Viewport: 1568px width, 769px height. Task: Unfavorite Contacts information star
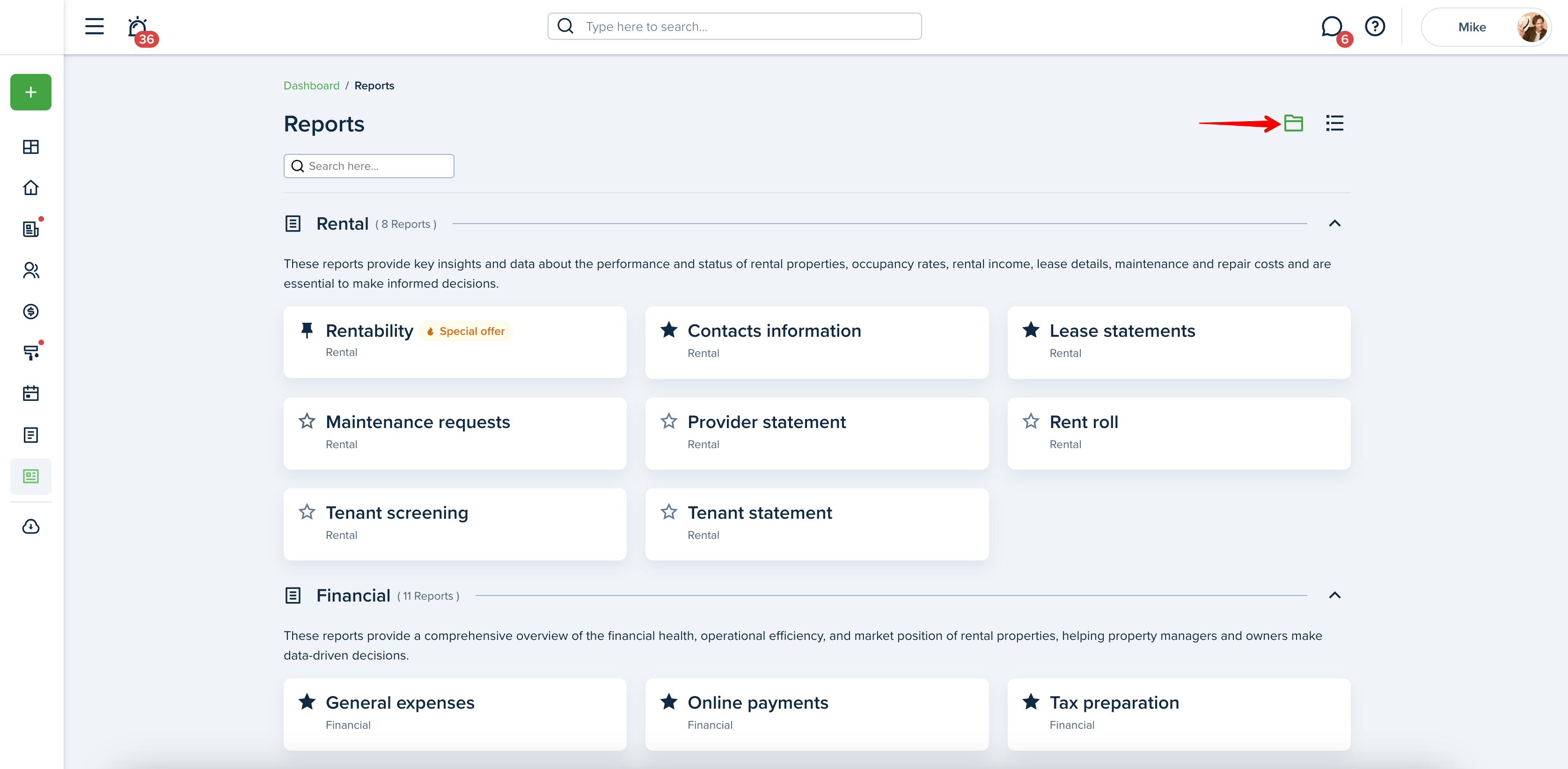669,330
